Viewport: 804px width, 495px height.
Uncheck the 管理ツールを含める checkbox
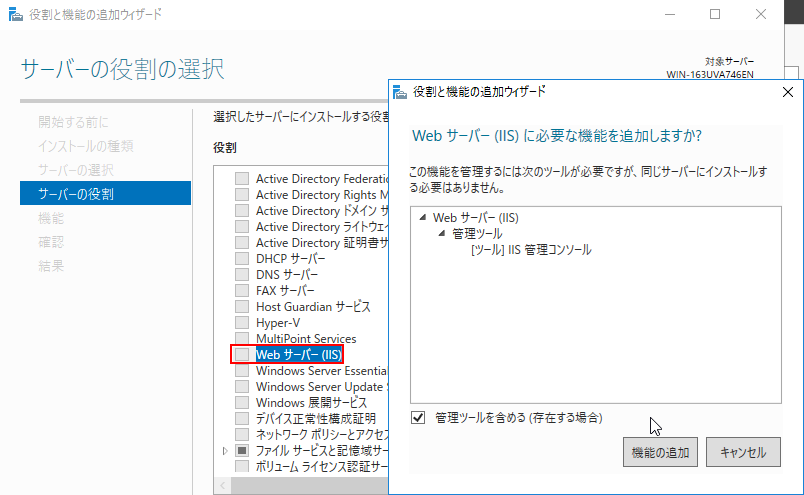point(418,417)
